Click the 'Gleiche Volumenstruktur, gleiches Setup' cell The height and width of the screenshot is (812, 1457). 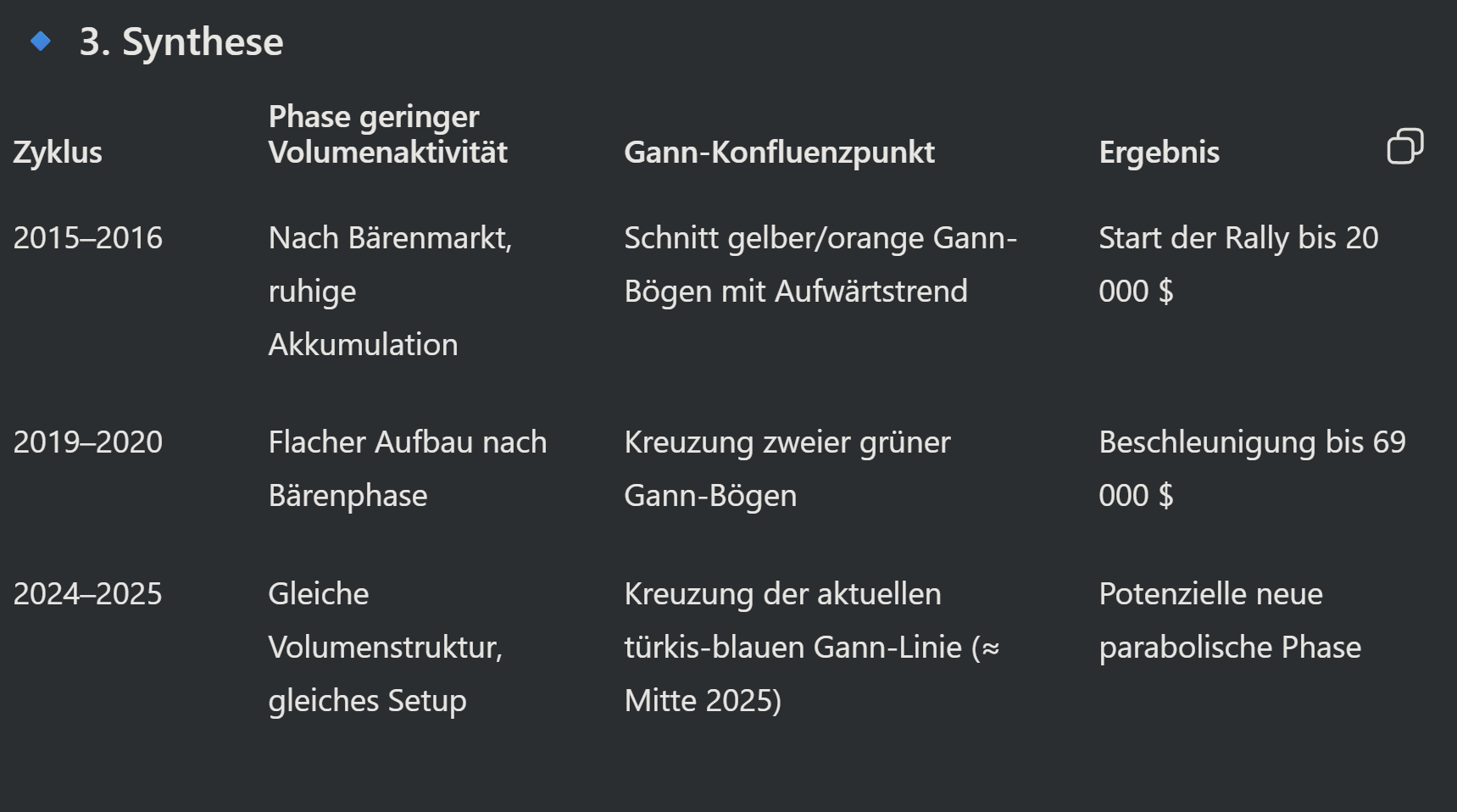(385, 647)
